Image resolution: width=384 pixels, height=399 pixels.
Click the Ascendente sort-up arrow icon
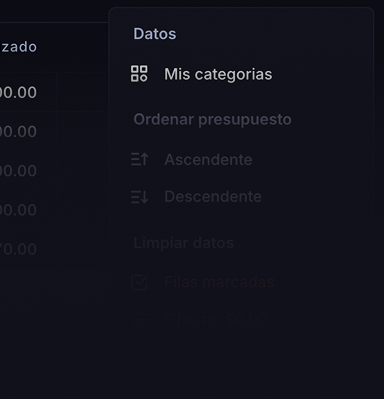139,159
